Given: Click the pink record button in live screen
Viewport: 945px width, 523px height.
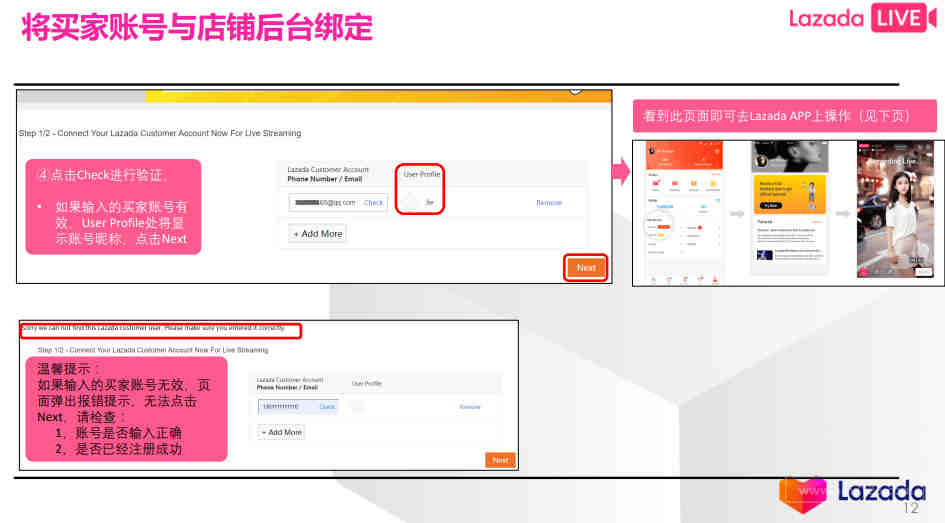Looking at the screenshot, I should pos(863,272).
